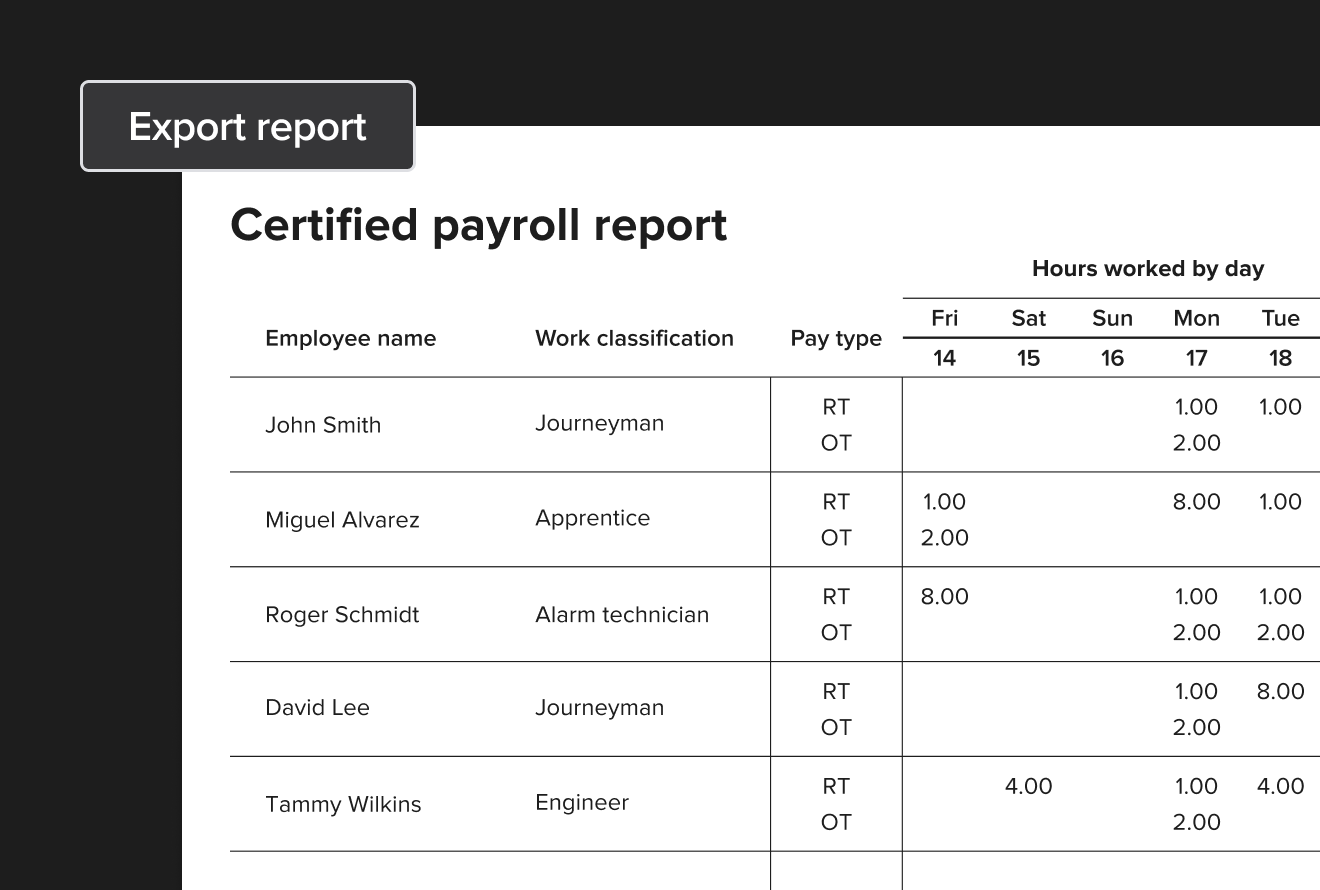Select the Fri day column header
1320x890 pixels.
[944, 318]
